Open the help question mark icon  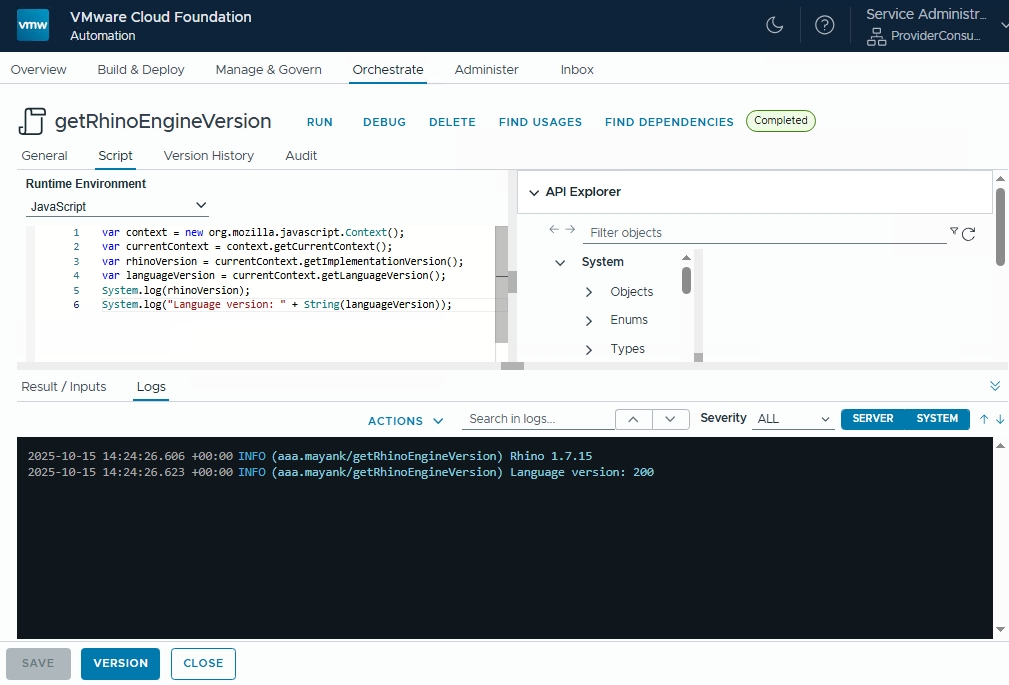[824, 26]
